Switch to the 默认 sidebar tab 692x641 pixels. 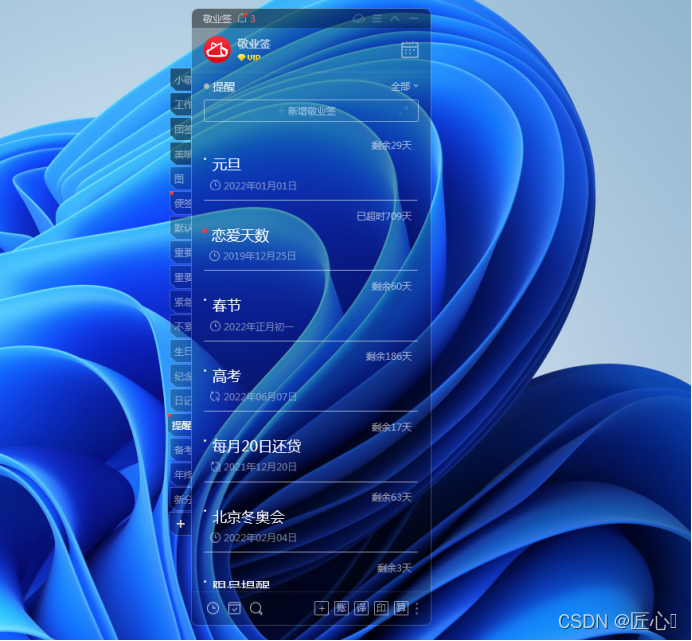pyautogui.click(x=182, y=228)
